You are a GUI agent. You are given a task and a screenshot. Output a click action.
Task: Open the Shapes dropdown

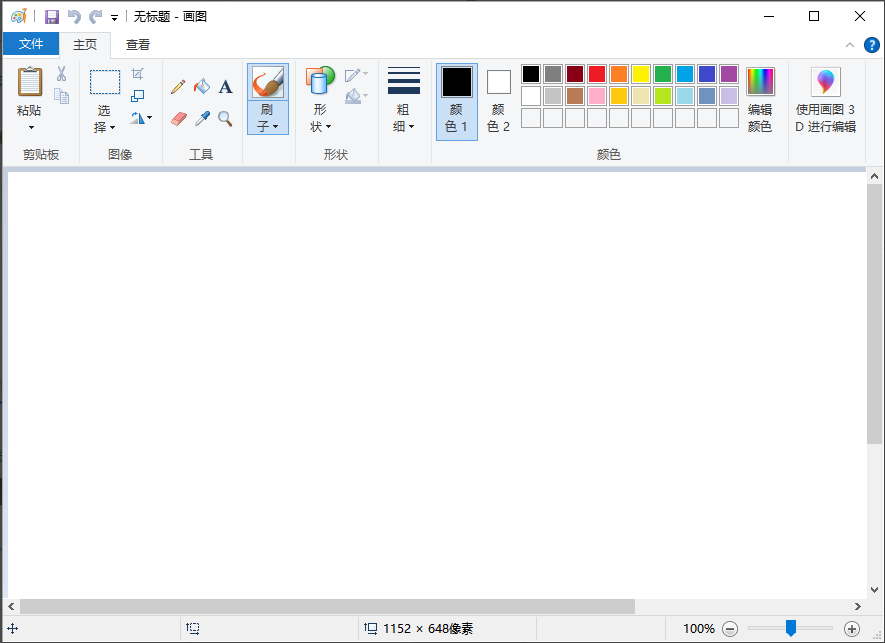[319, 126]
